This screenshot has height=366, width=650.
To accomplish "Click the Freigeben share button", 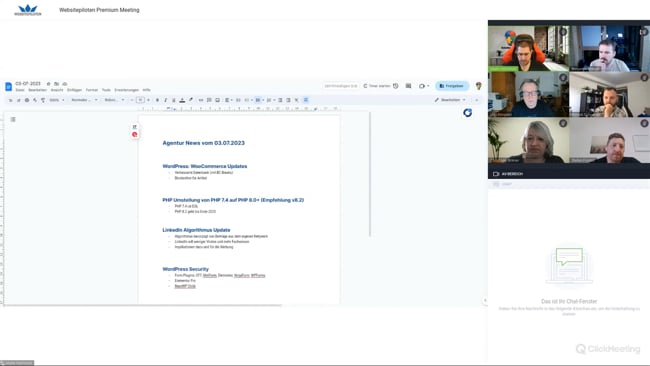I will tap(452, 86).
